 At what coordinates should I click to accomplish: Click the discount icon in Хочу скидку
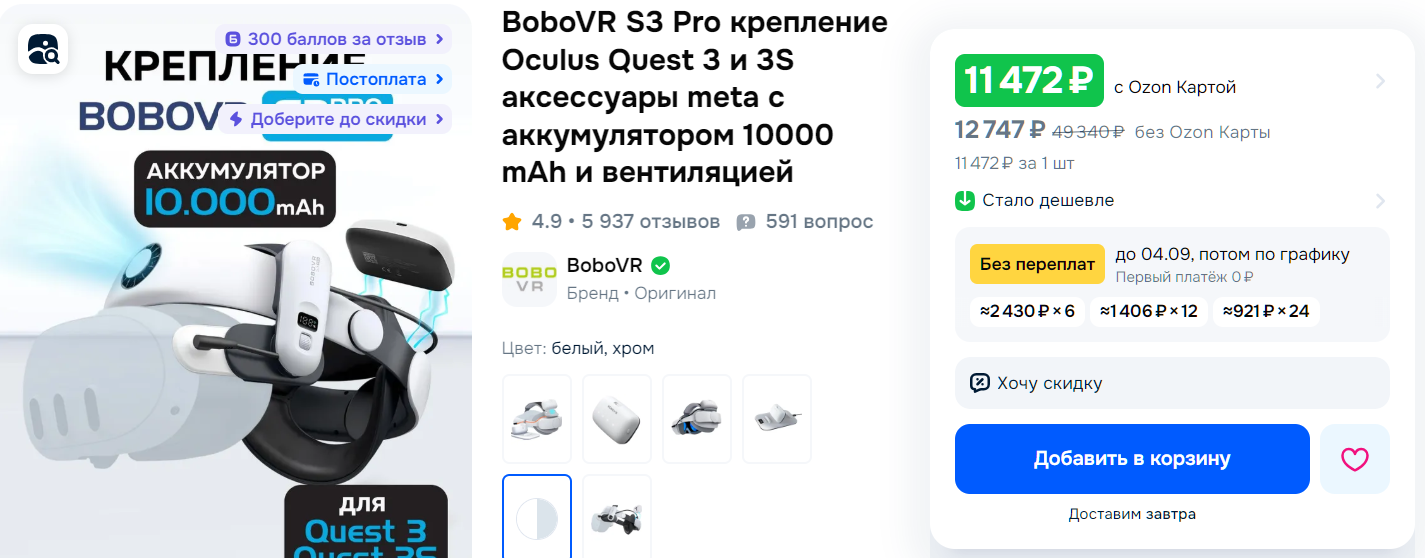tap(980, 383)
